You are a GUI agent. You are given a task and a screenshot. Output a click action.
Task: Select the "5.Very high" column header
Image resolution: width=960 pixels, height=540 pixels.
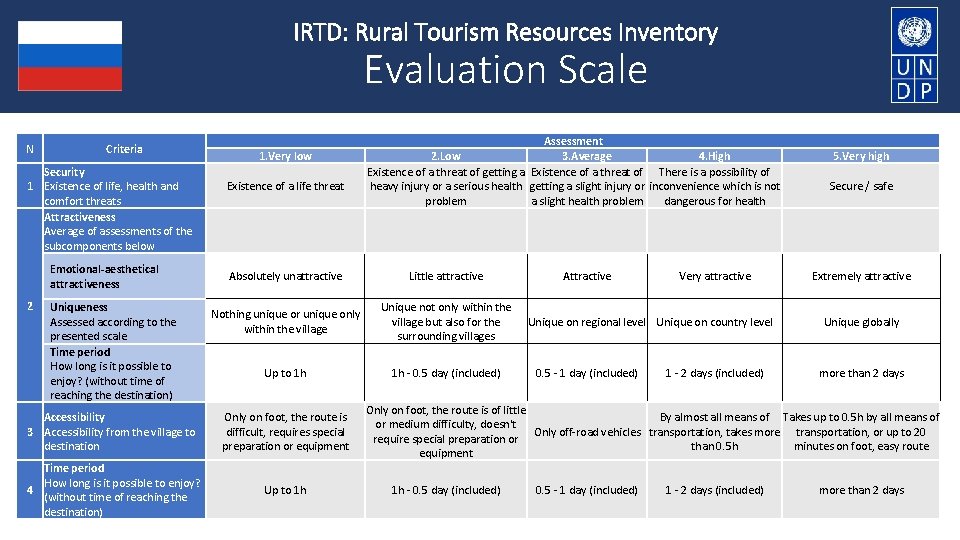tap(861, 156)
